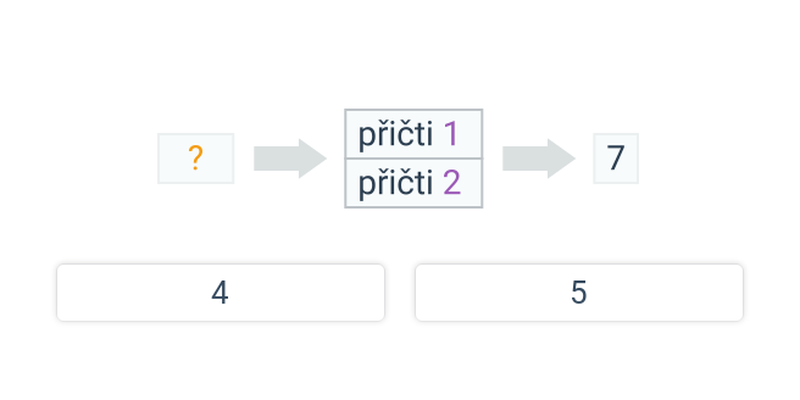Click the arrowhead next to result 7
The height and width of the screenshot is (400, 800).
pyautogui.click(x=561, y=159)
